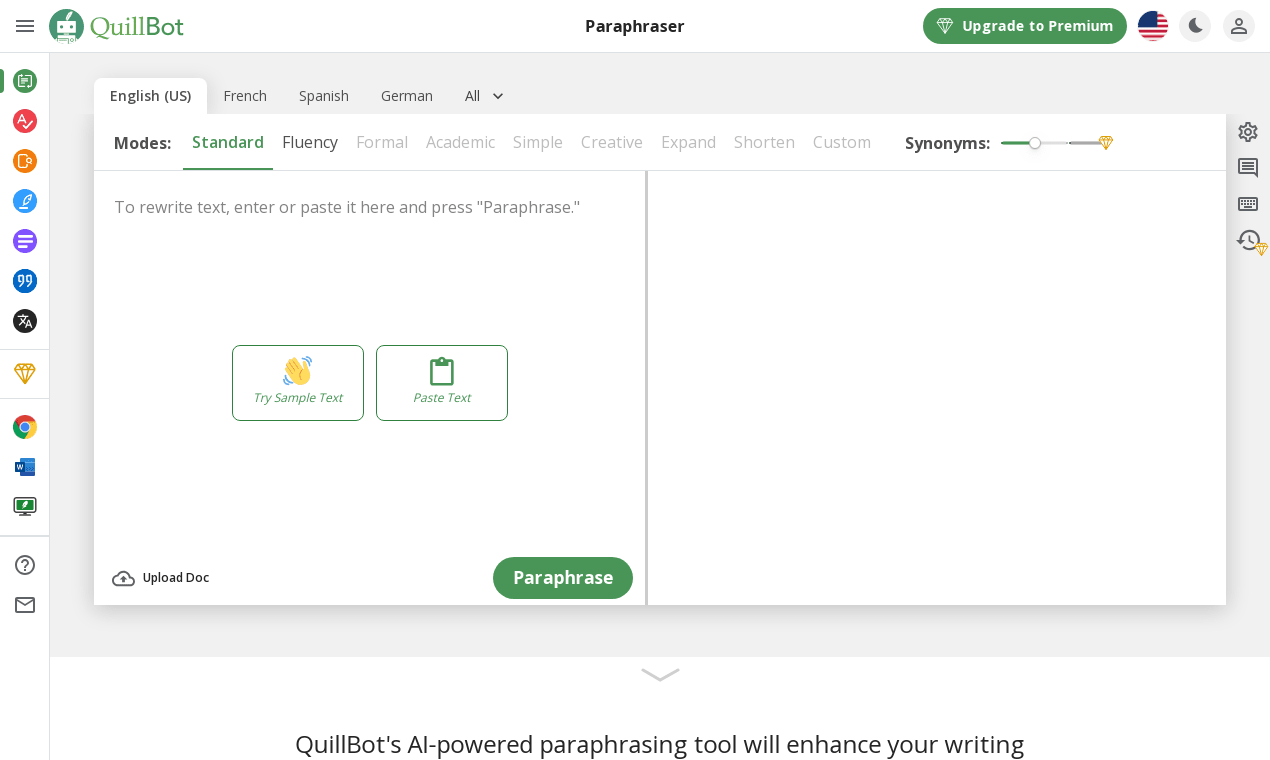1270x760 pixels.
Task: Click the Paste Text button
Action: pyautogui.click(x=442, y=383)
